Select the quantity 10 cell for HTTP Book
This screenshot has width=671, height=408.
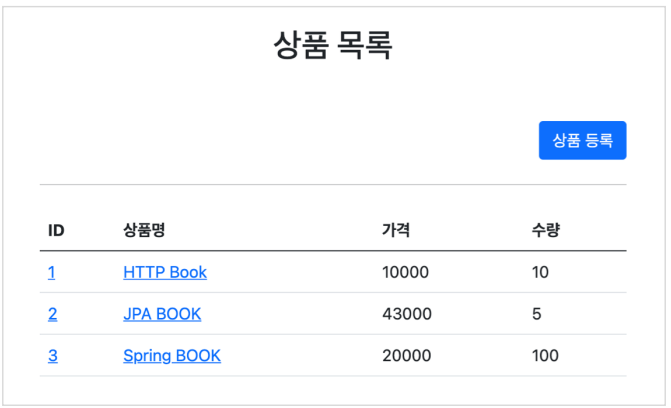540,272
